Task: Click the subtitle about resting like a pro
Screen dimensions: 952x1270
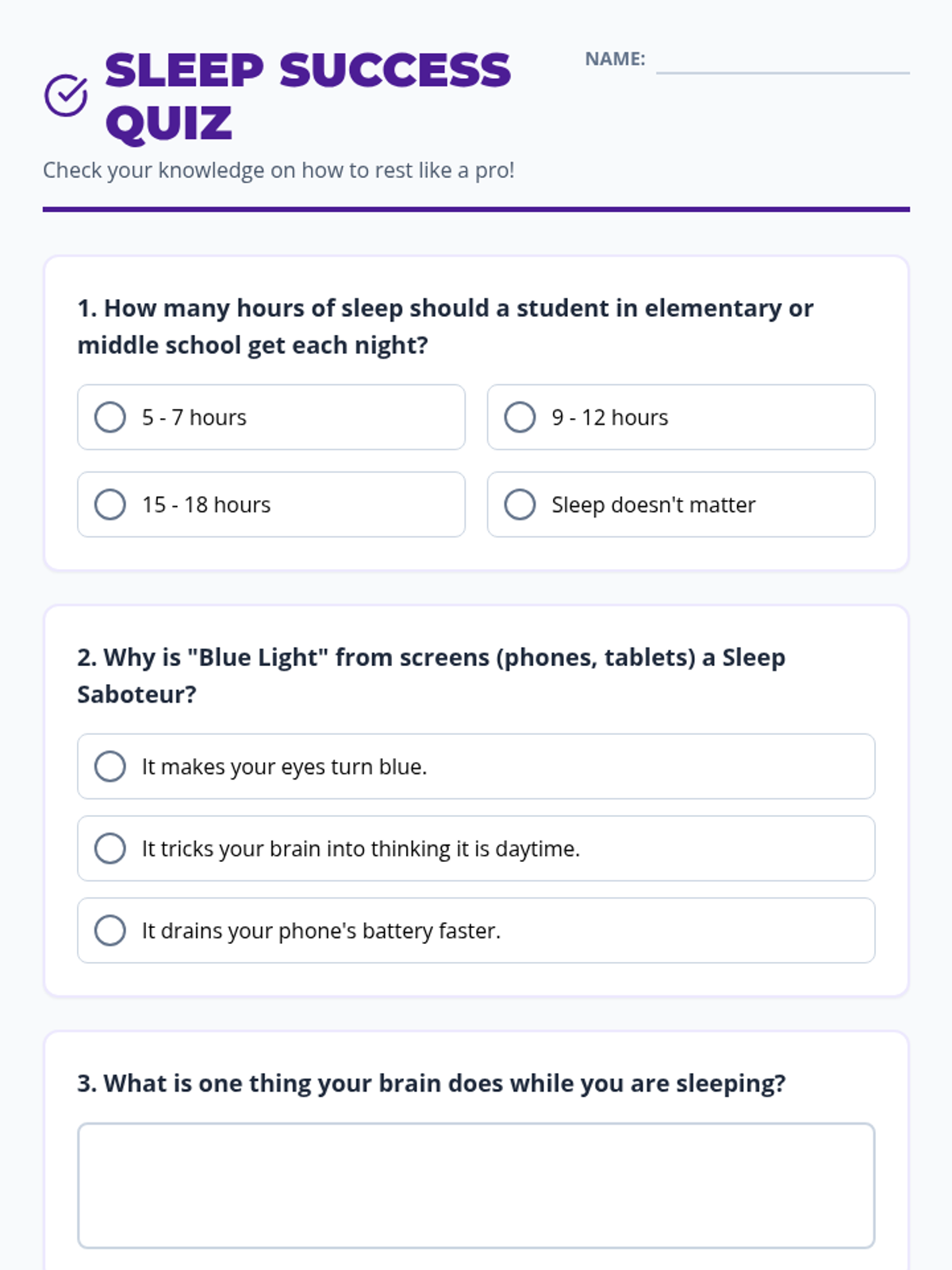Action: [278, 171]
